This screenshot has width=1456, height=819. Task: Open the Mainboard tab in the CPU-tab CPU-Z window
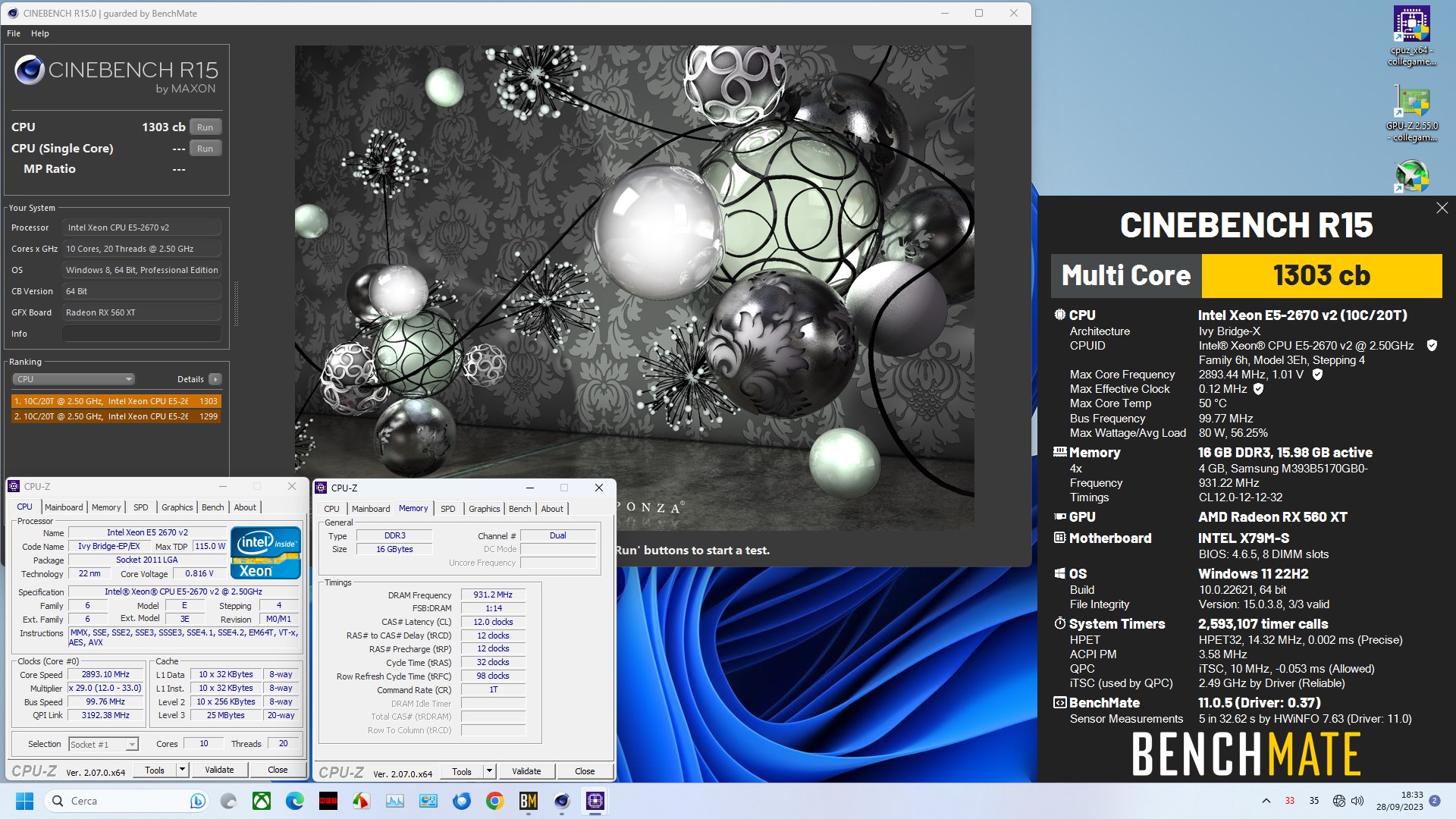click(x=64, y=507)
